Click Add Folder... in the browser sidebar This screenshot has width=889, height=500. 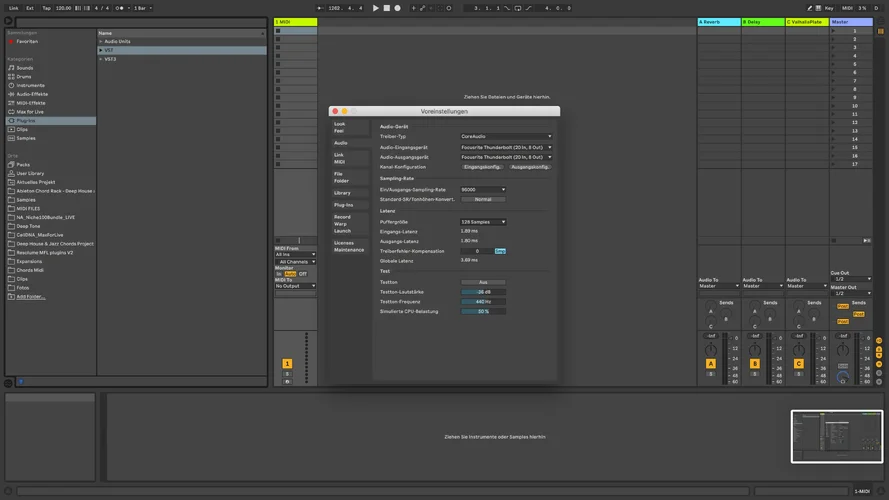coord(30,296)
